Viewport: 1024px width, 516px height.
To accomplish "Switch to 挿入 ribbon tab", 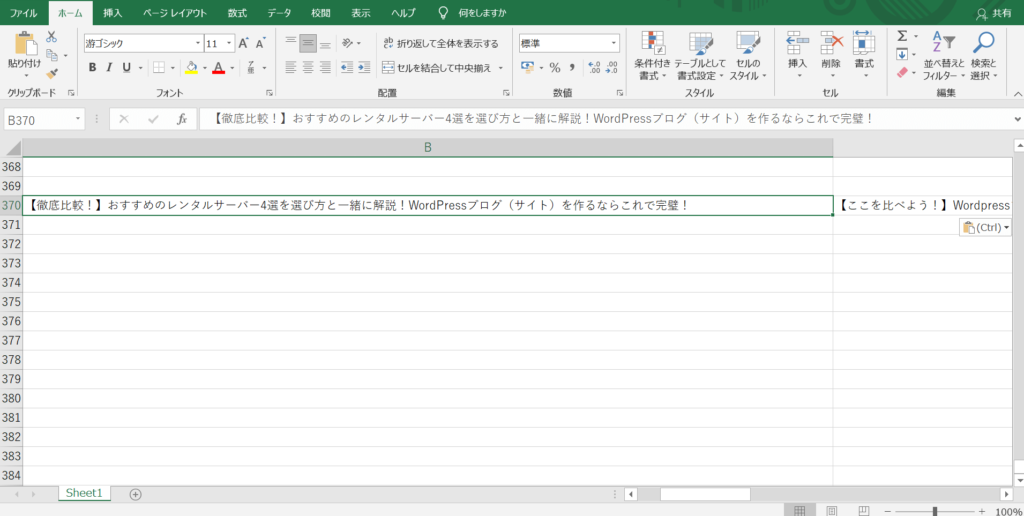I will (112, 13).
